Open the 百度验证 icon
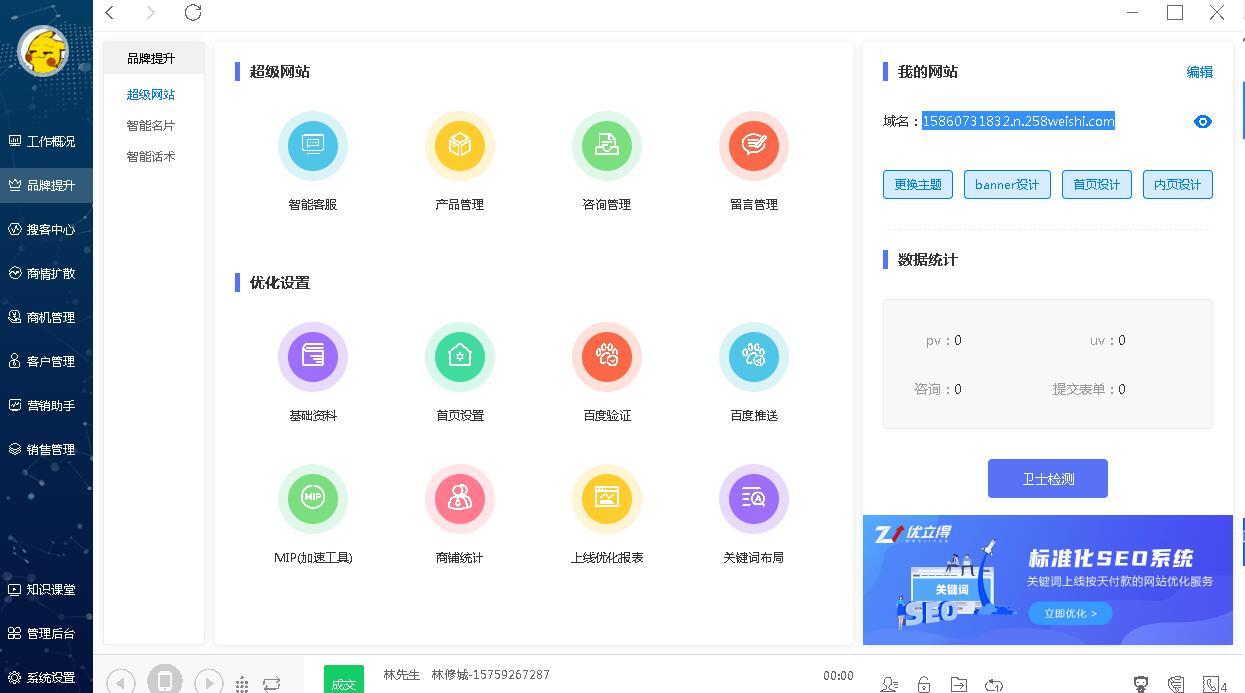 pyautogui.click(x=607, y=357)
